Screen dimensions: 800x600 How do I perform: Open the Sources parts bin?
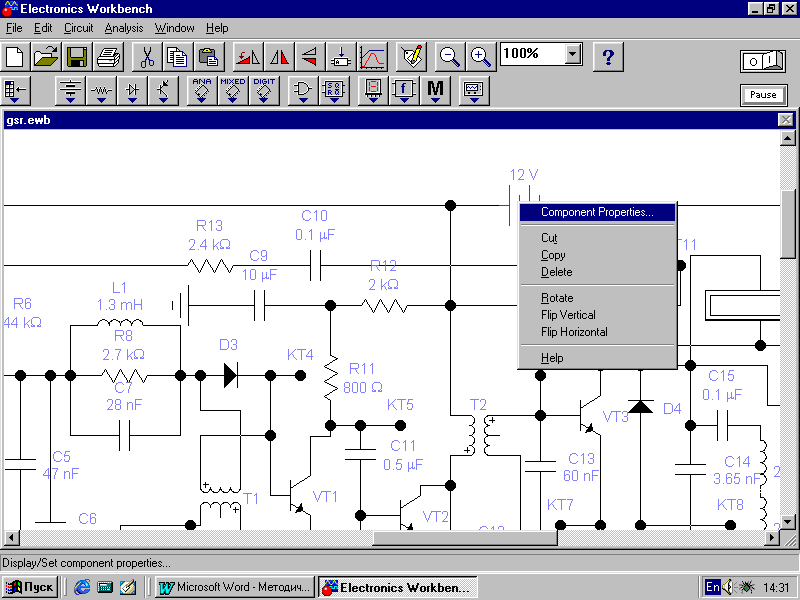pyautogui.click(x=70, y=91)
